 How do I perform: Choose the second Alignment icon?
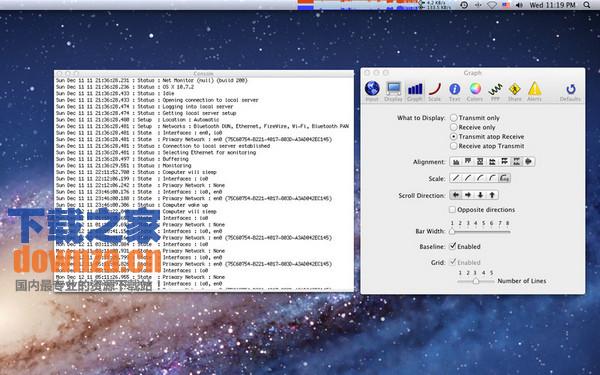pos(468,162)
